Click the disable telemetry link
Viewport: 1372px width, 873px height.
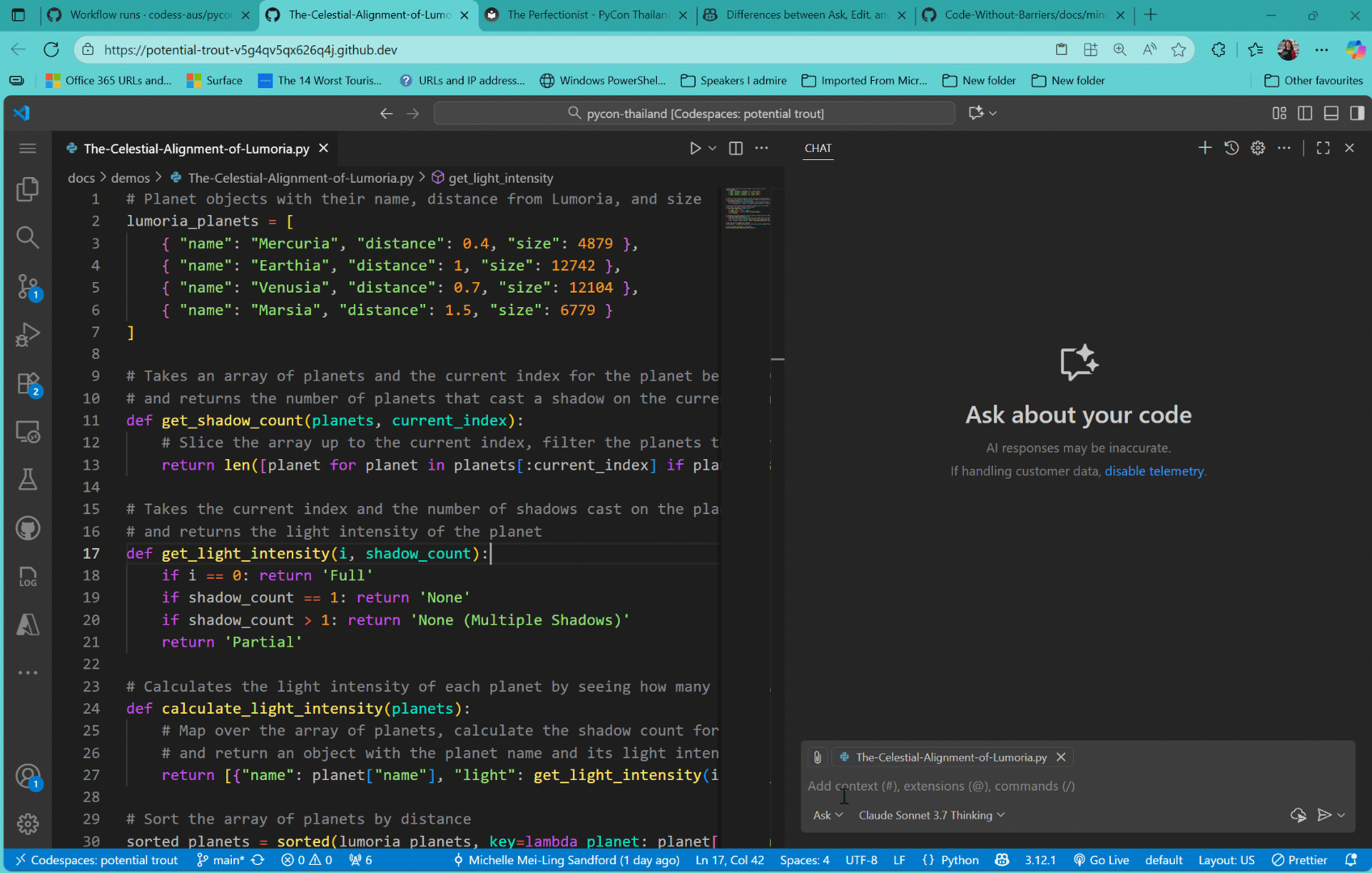pyautogui.click(x=1154, y=470)
